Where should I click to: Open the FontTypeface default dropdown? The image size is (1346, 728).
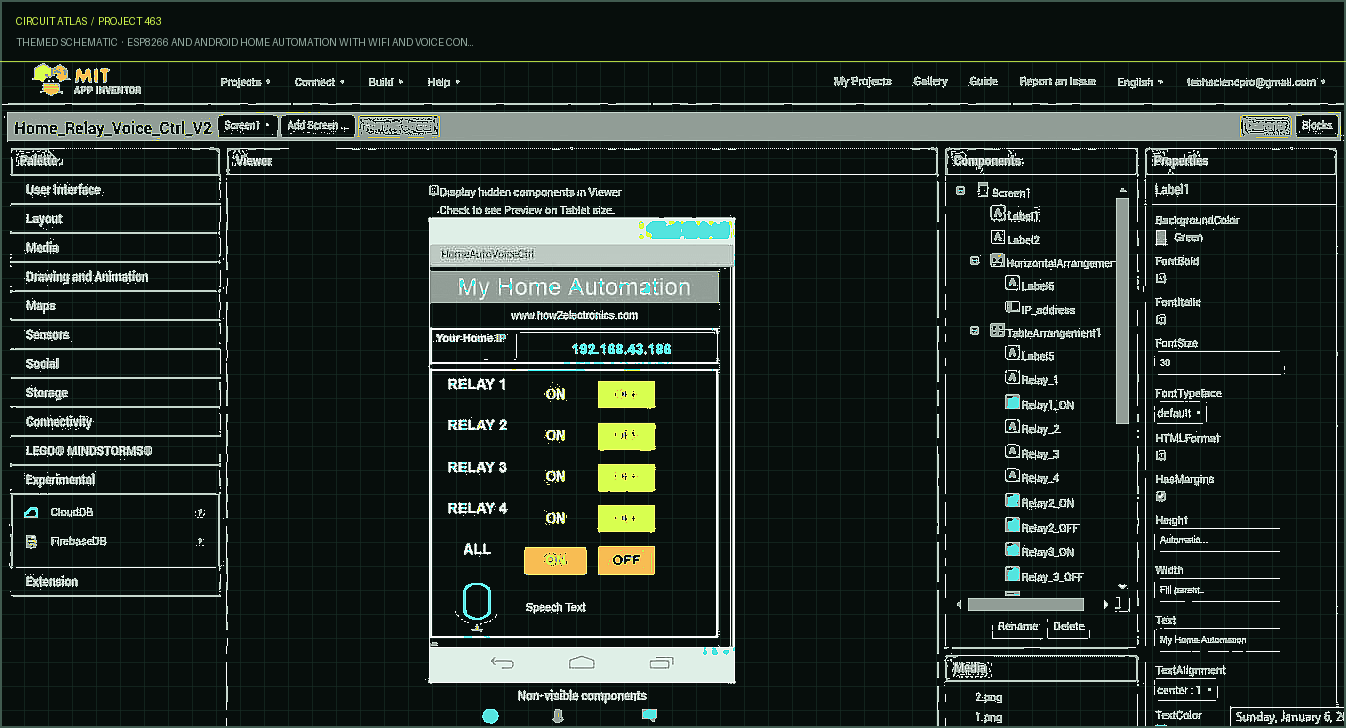(1180, 413)
